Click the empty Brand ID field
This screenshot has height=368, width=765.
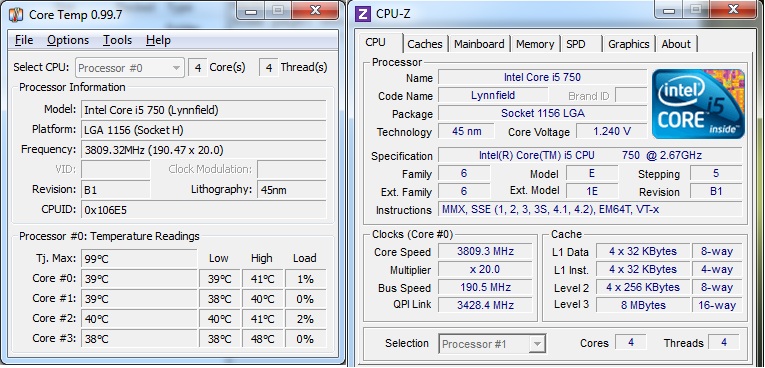tap(631, 95)
